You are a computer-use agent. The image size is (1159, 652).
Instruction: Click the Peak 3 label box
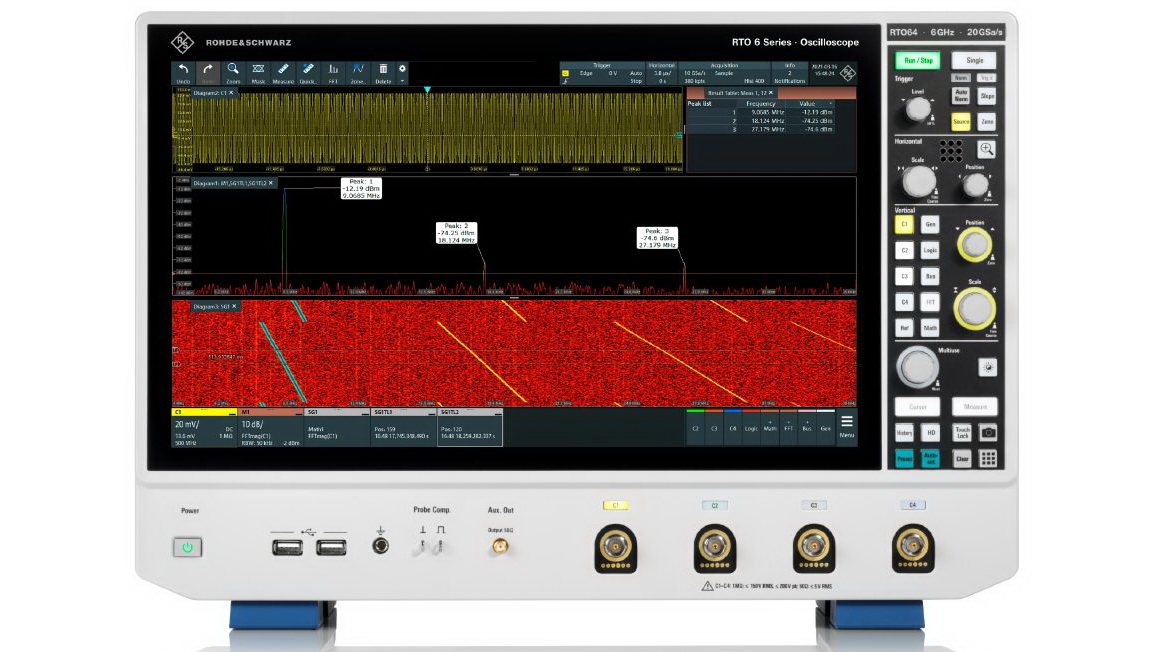point(657,238)
